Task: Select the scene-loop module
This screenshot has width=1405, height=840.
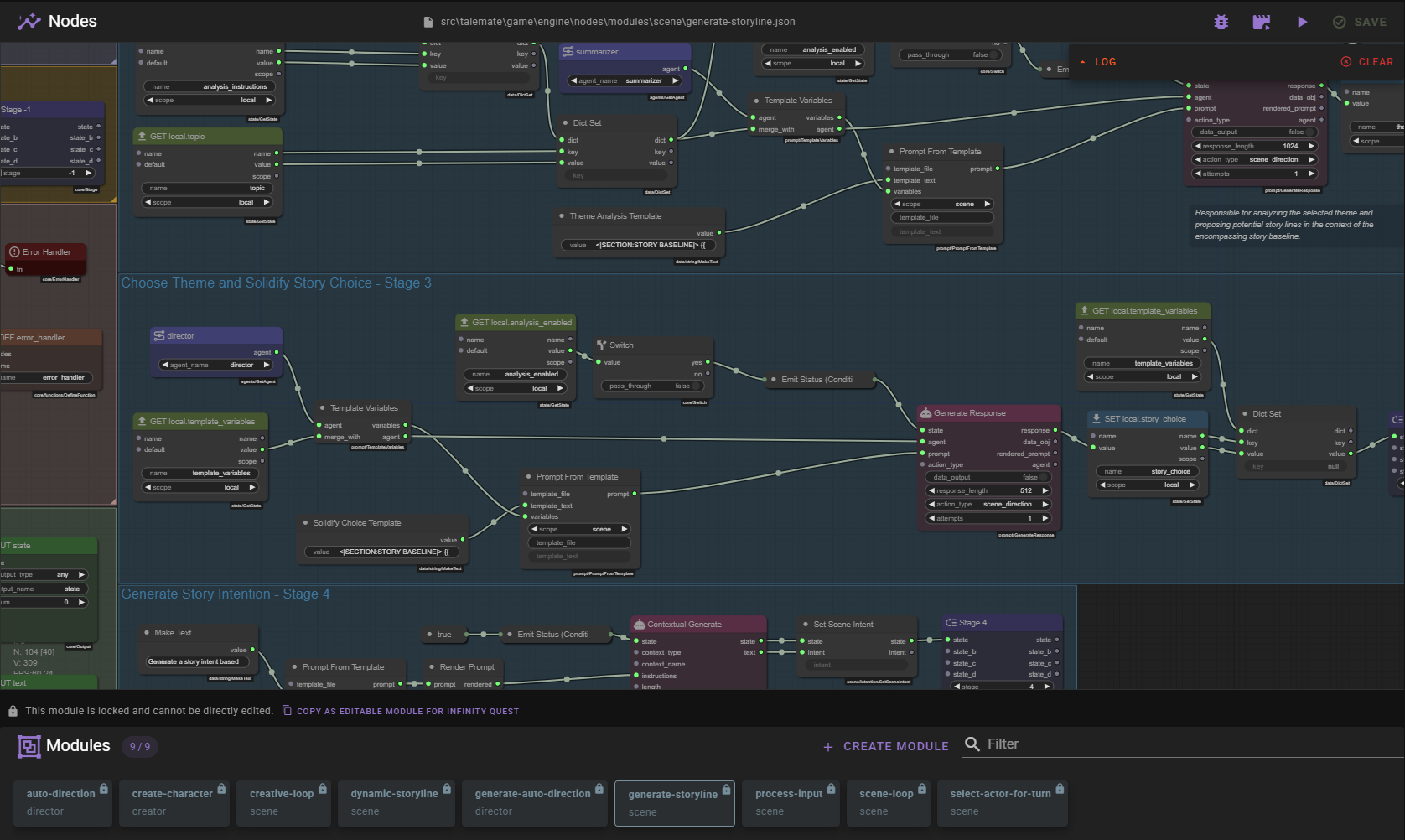Action: coord(888,803)
